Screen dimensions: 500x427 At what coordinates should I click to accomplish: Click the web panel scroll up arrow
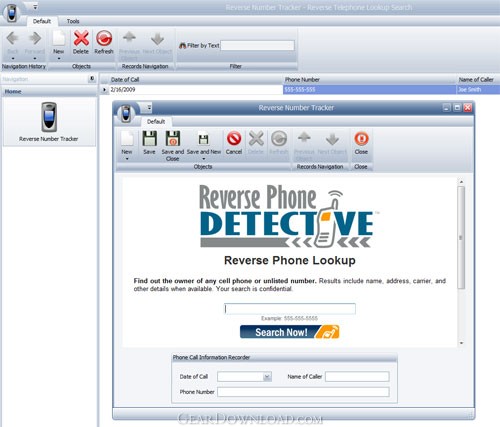point(461,182)
